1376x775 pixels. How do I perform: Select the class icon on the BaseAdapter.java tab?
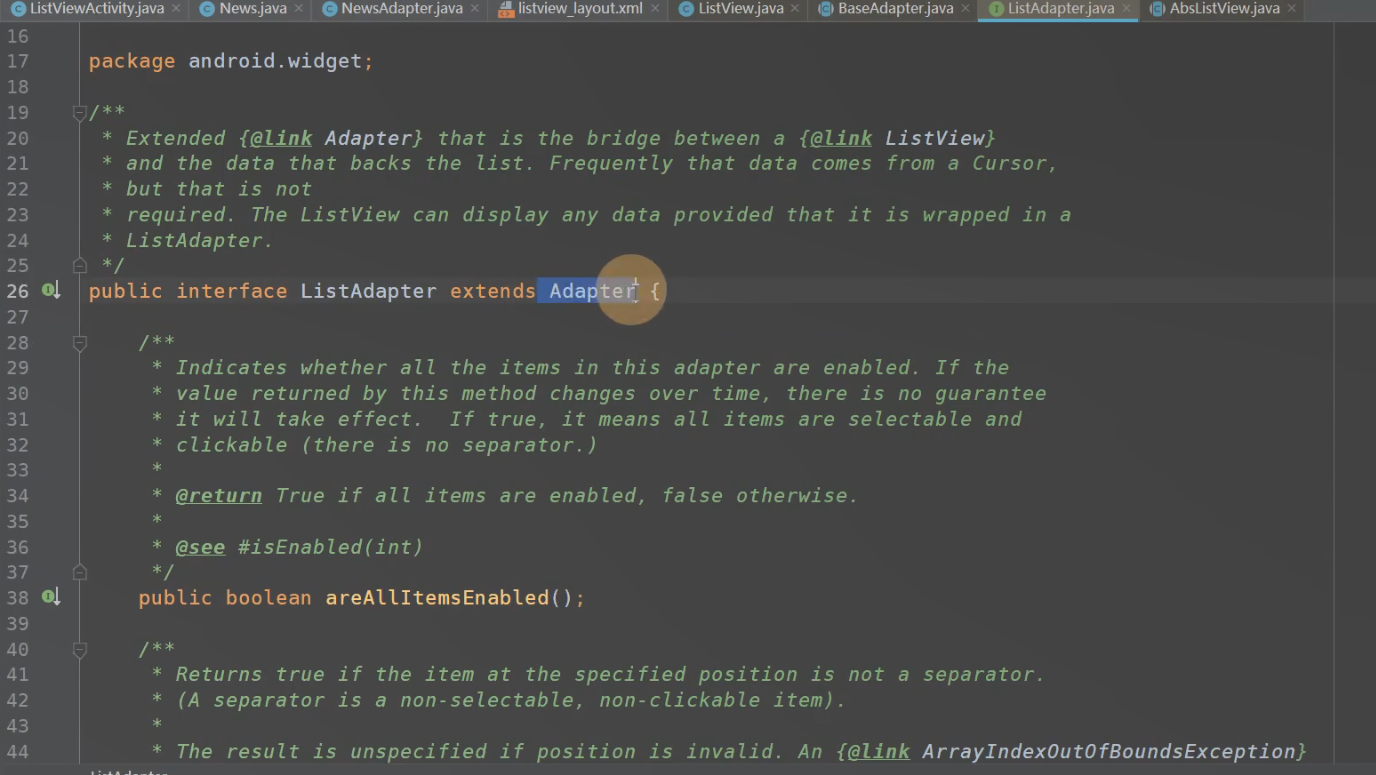tap(825, 9)
